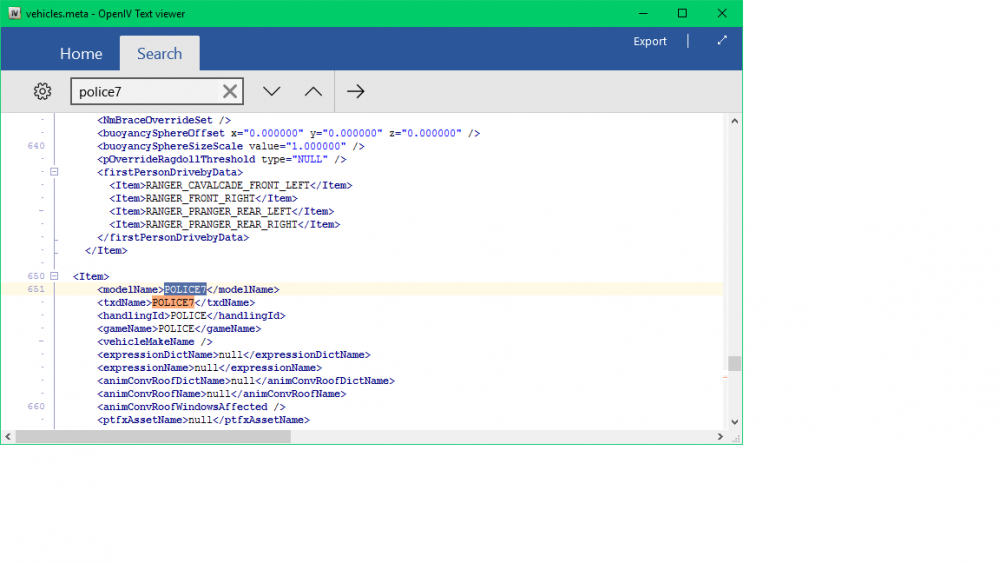Go to next search match chevron
The width and height of the screenshot is (1000, 563).
click(x=271, y=91)
